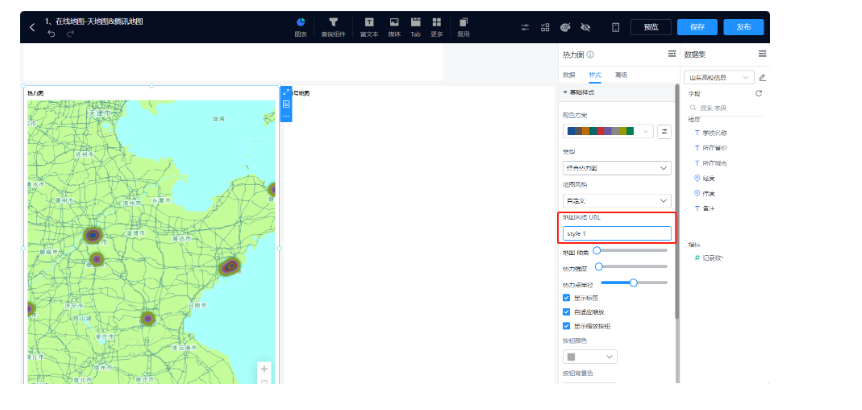The image size is (862, 410).
Task: Go back with the left arrow icon
Action: coord(32,27)
